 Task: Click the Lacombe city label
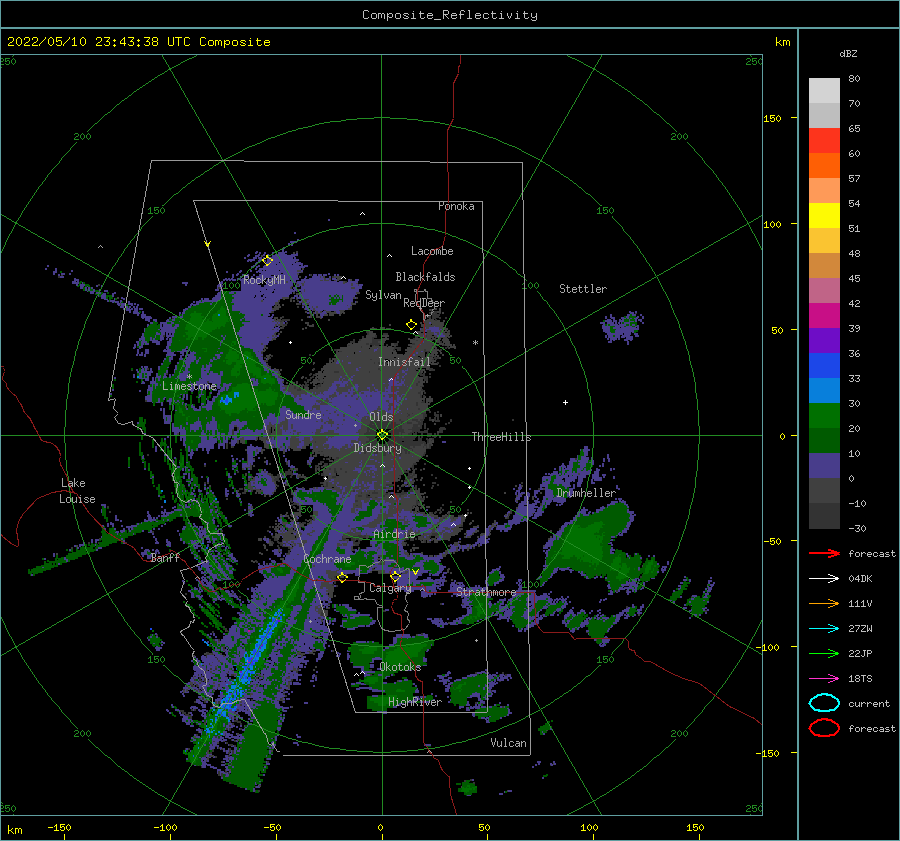click(432, 251)
